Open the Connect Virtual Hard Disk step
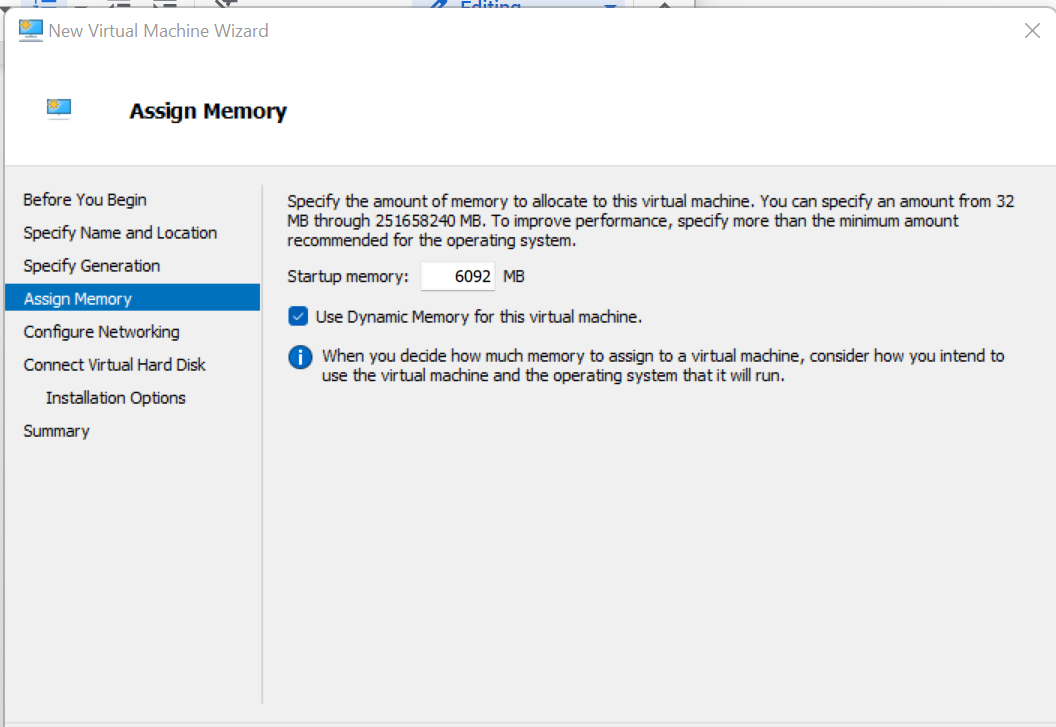1056x727 pixels. pyautogui.click(x=115, y=365)
